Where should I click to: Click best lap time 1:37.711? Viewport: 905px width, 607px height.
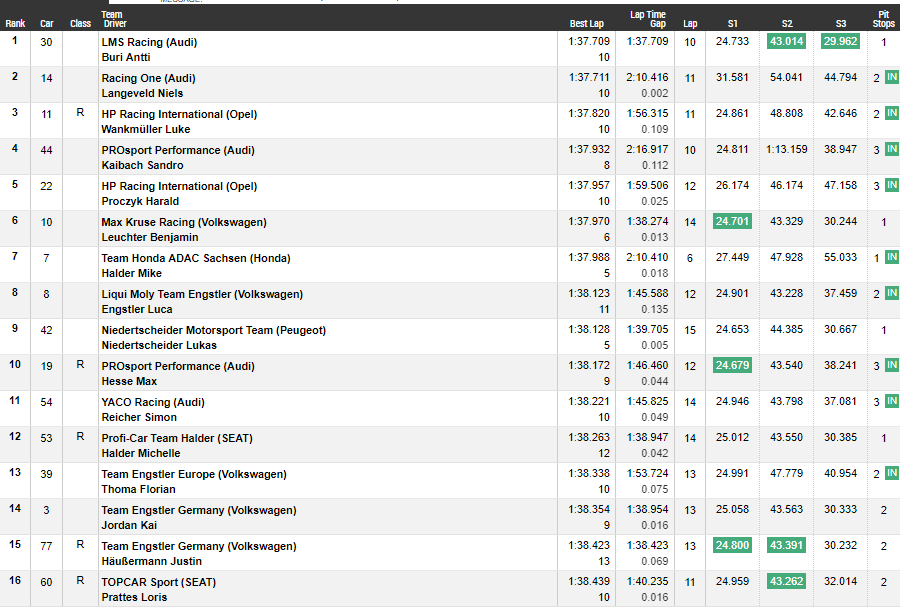589,77
